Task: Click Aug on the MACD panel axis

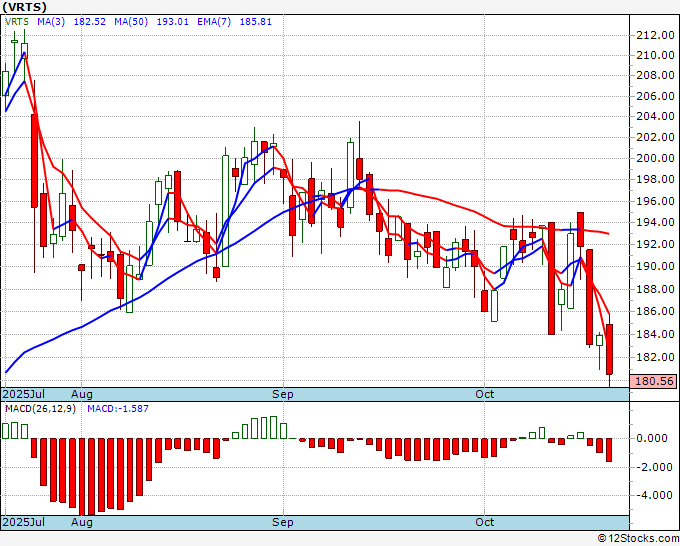Action: tap(82, 522)
